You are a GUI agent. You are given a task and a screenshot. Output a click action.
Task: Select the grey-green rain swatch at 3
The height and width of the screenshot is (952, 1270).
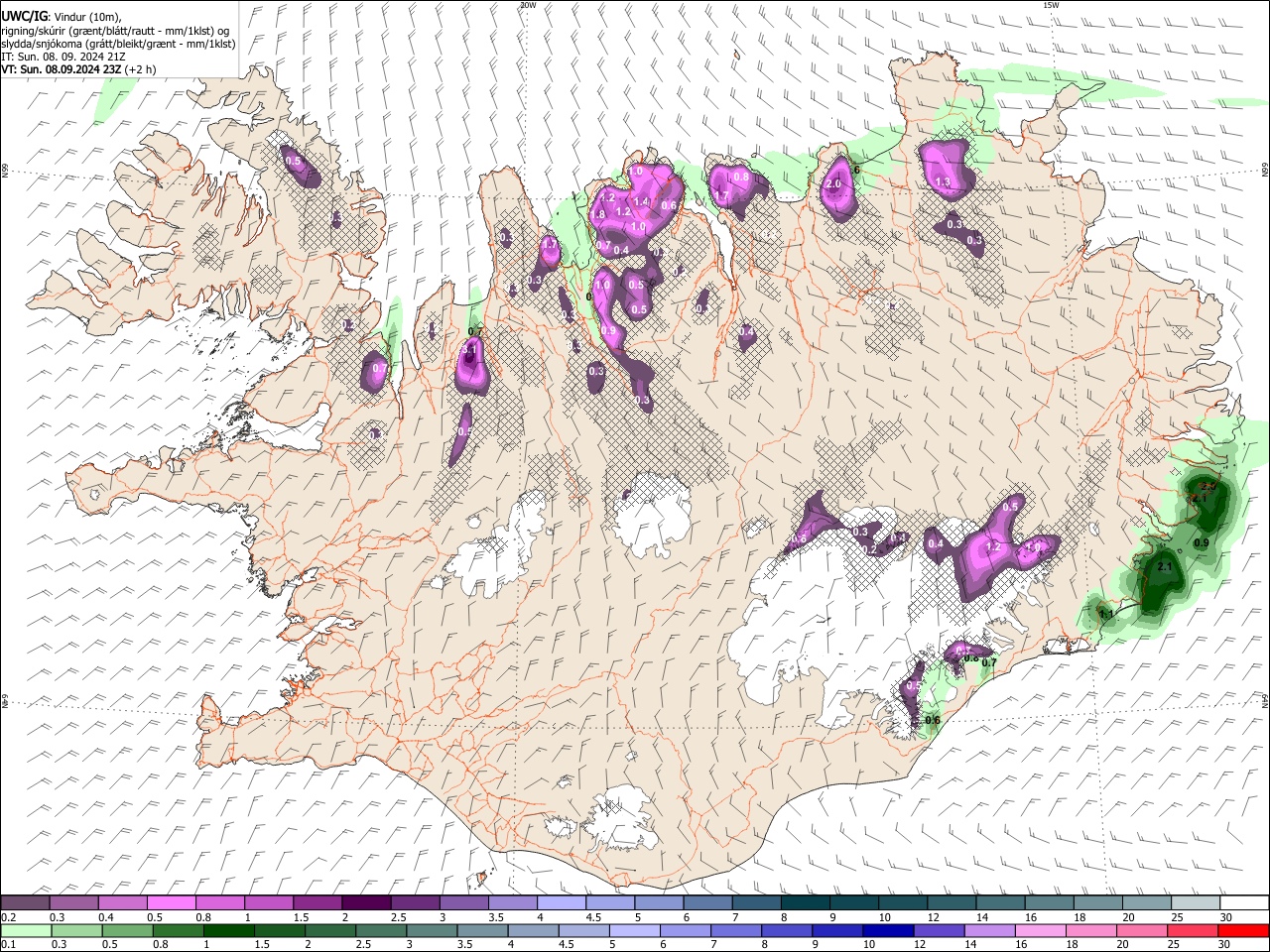coord(432,930)
